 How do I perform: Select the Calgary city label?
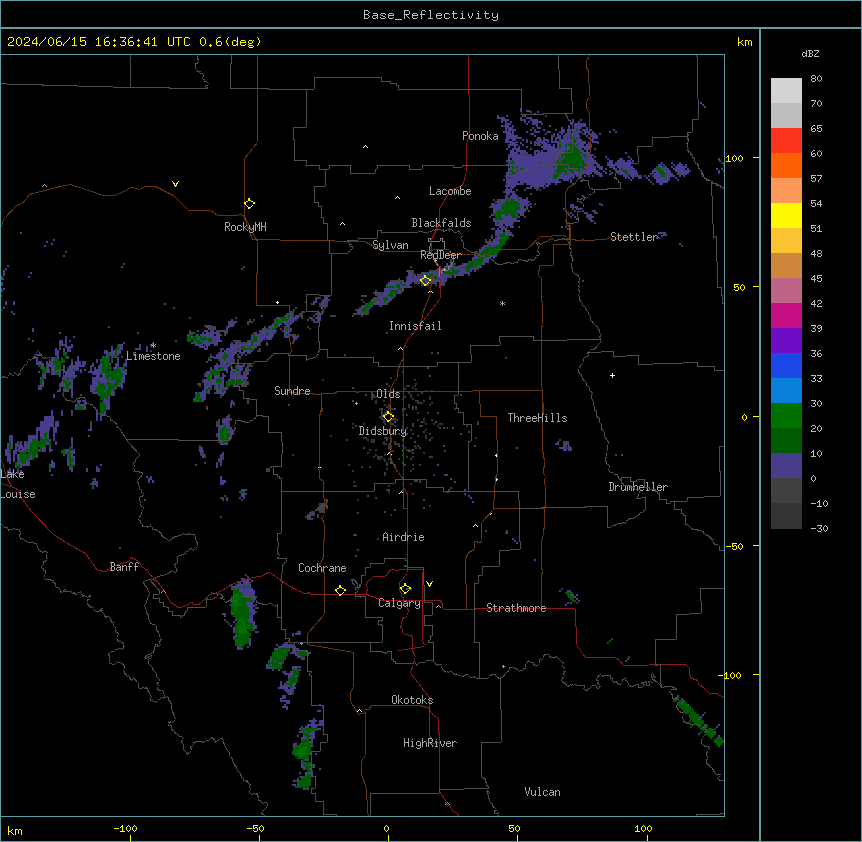coord(399,603)
